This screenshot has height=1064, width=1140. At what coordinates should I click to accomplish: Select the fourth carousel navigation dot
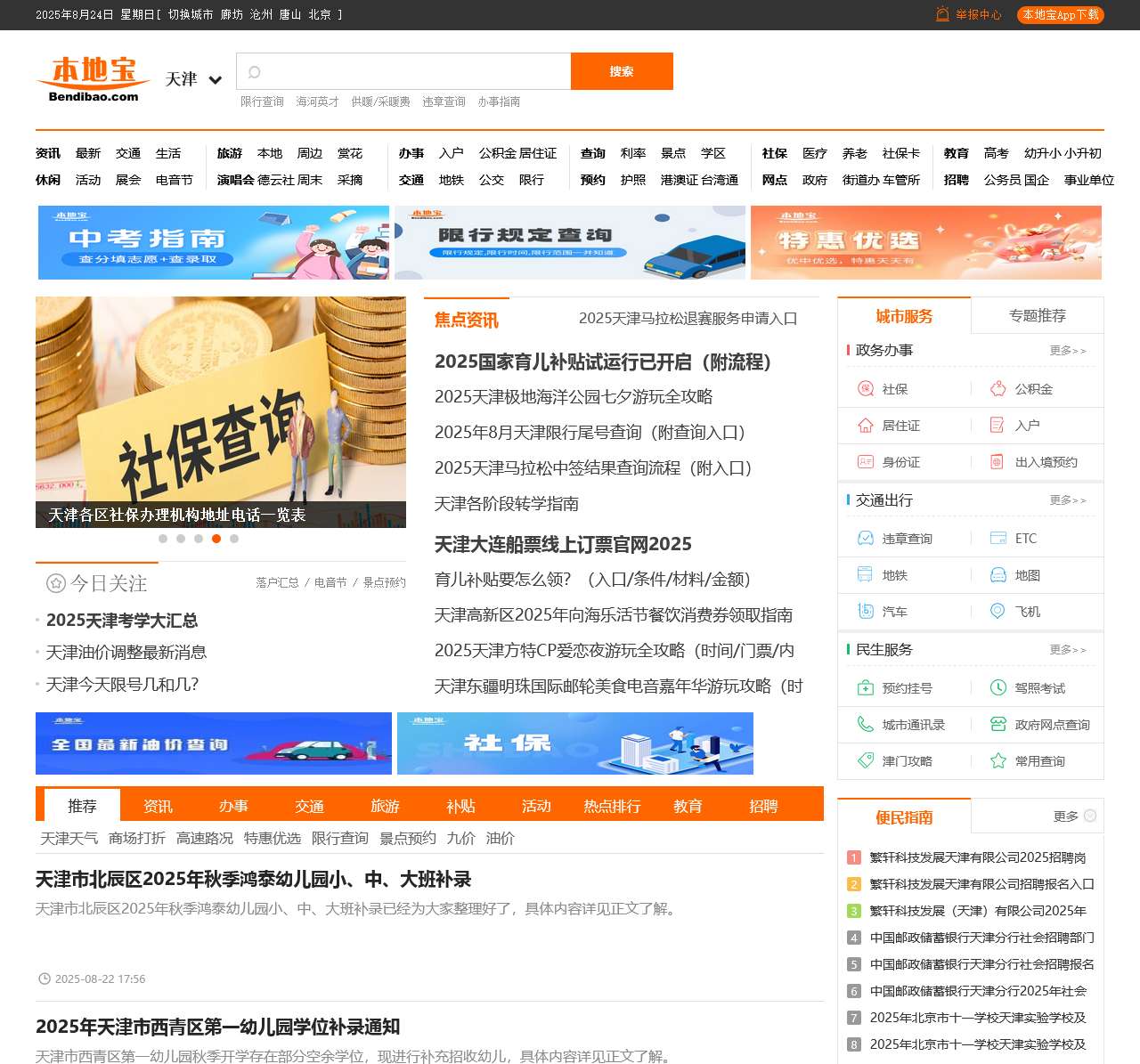point(216,539)
